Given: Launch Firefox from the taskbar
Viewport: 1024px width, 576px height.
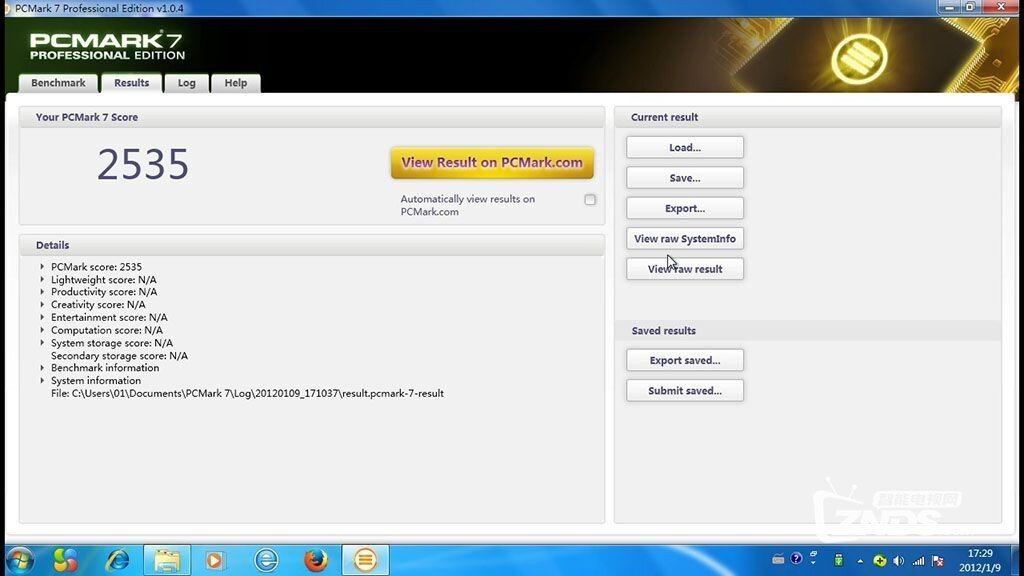Looking at the screenshot, I should (x=316, y=560).
